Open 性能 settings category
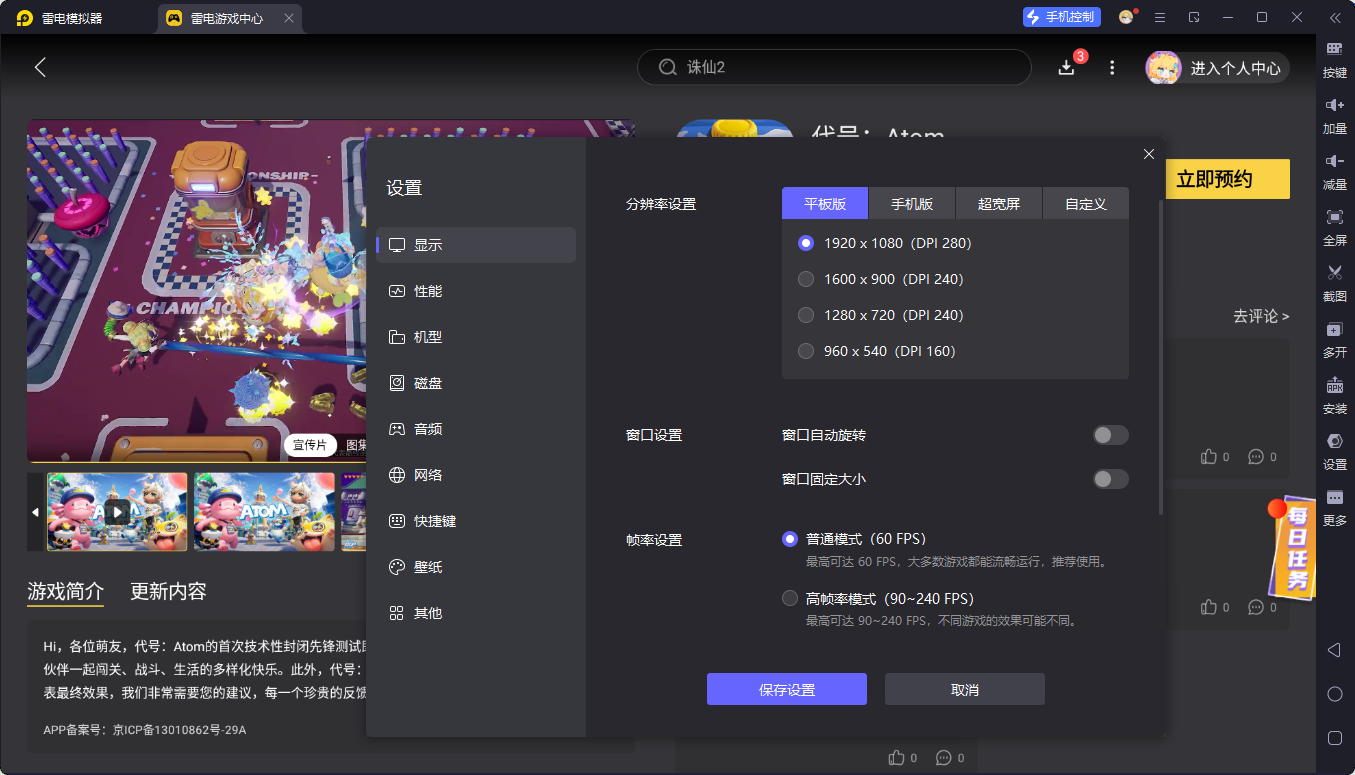 (x=476, y=291)
